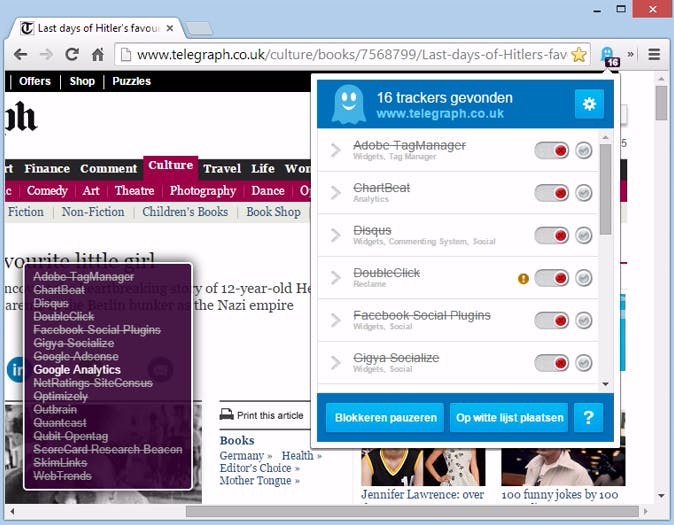Expand the Facebook Social Plugins tracker row
Screen dimensions: 674x525
click(x=336, y=320)
